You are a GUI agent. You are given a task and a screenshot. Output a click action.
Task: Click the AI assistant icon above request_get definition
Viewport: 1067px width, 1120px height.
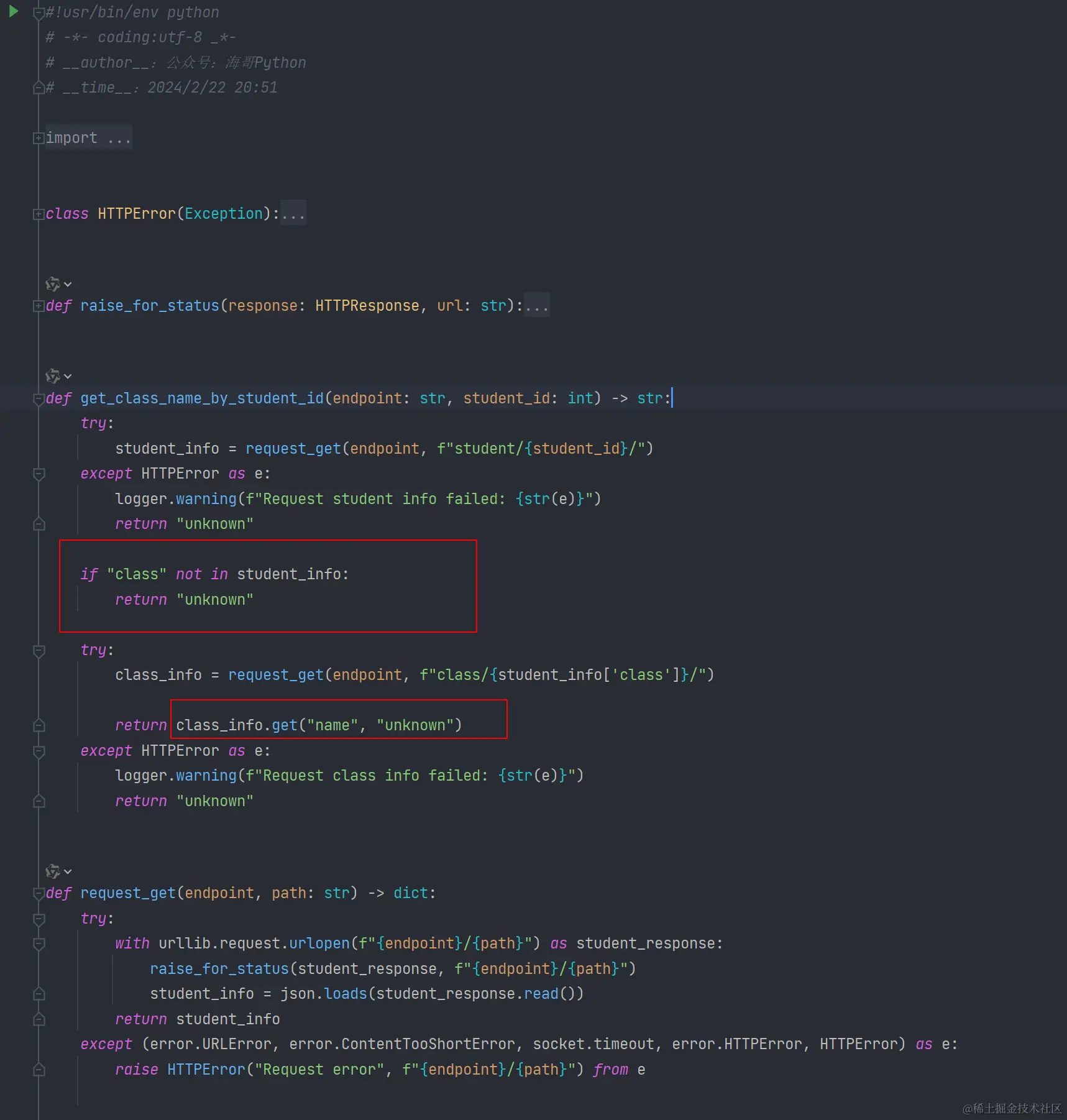pos(53,871)
